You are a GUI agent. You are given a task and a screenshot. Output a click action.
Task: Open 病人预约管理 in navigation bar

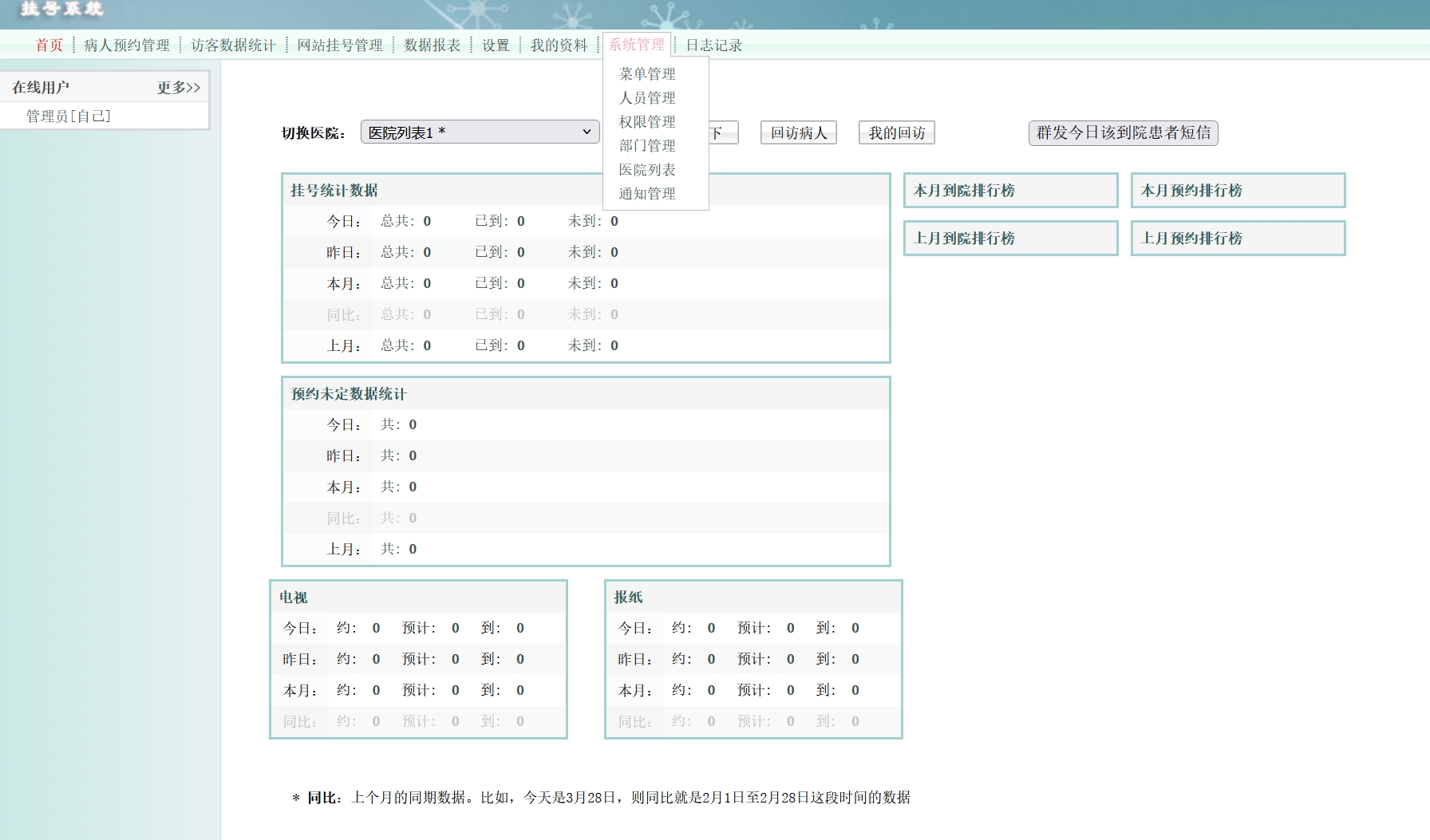pyautogui.click(x=127, y=45)
